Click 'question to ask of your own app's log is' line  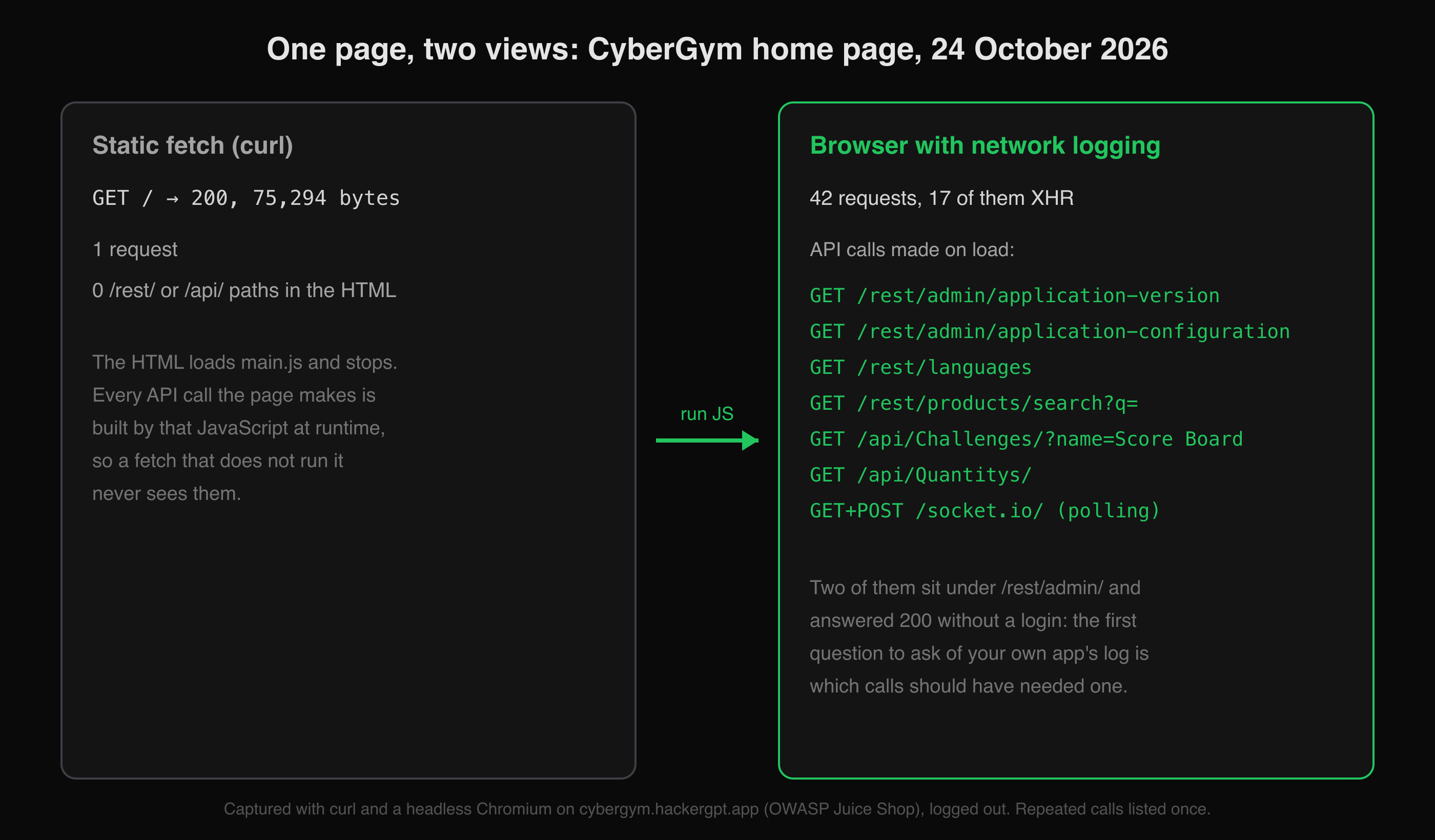(x=979, y=654)
